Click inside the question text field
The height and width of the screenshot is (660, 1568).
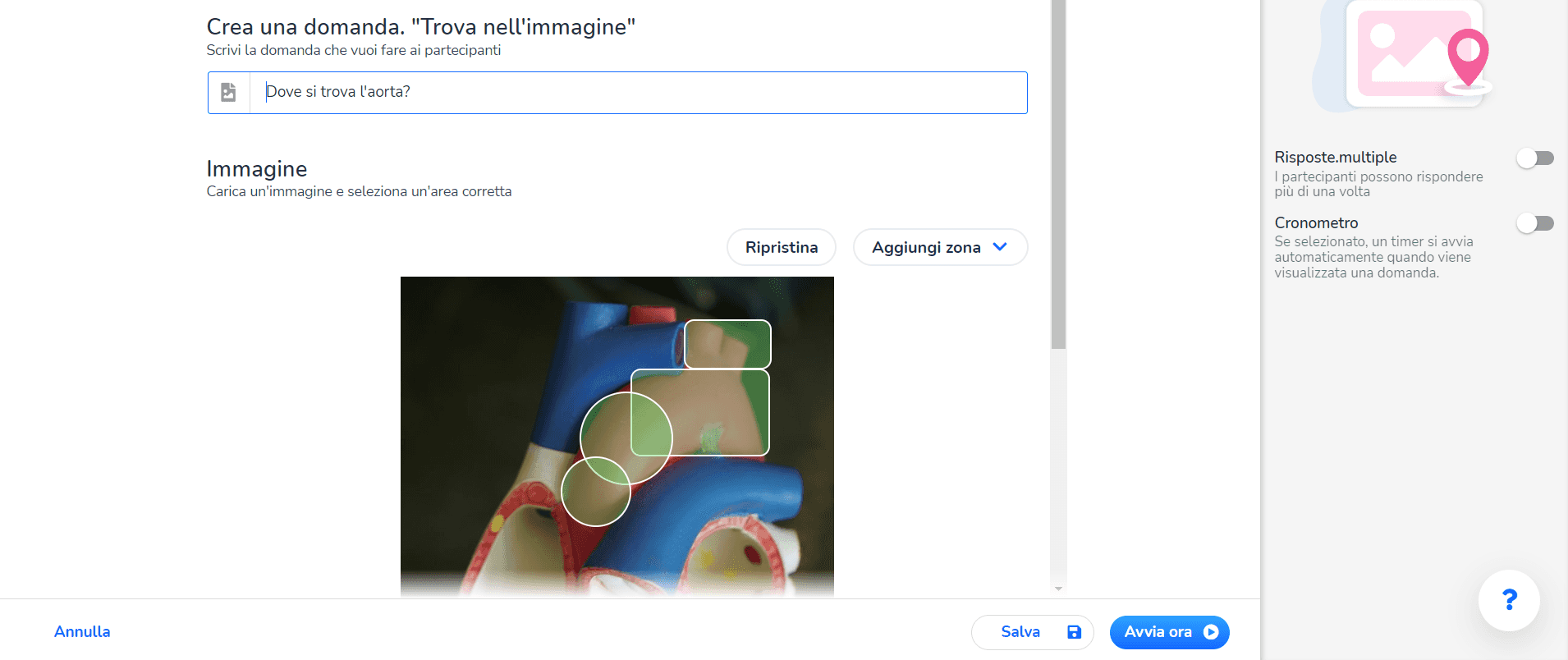coord(638,92)
